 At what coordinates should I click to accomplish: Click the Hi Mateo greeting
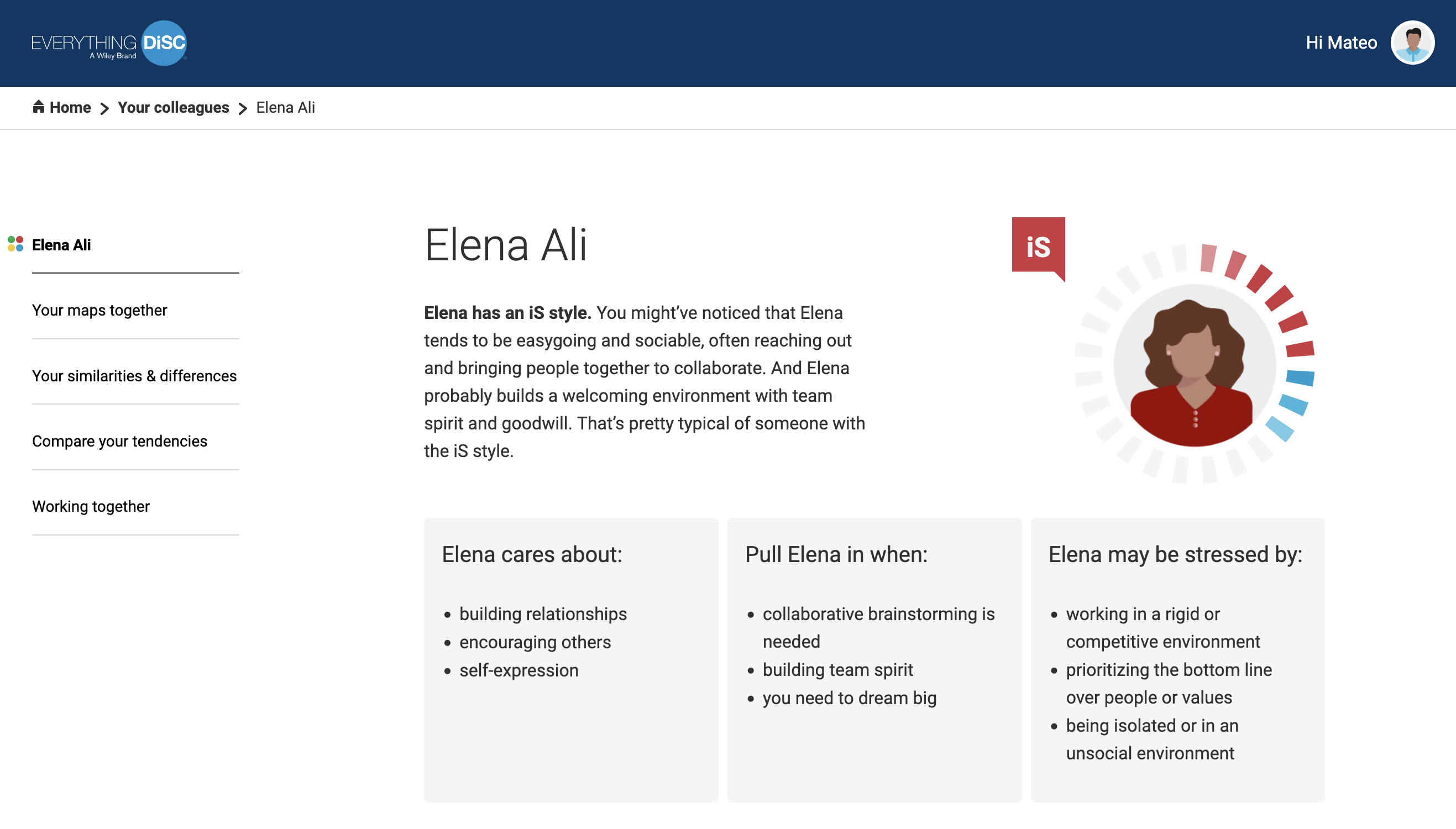(1341, 43)
